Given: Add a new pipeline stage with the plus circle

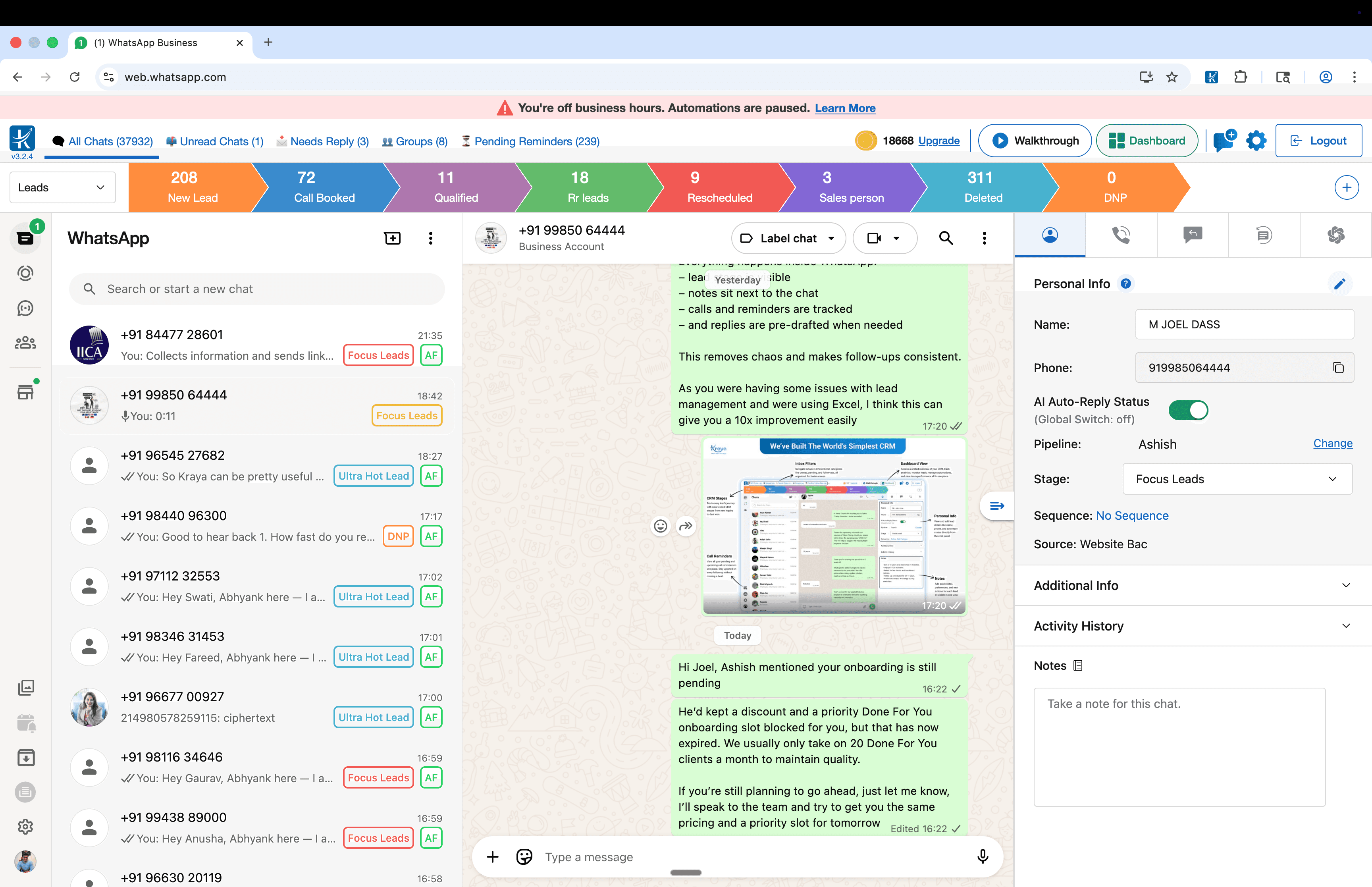Looking at the screenshot, I should coord(1346,187).
